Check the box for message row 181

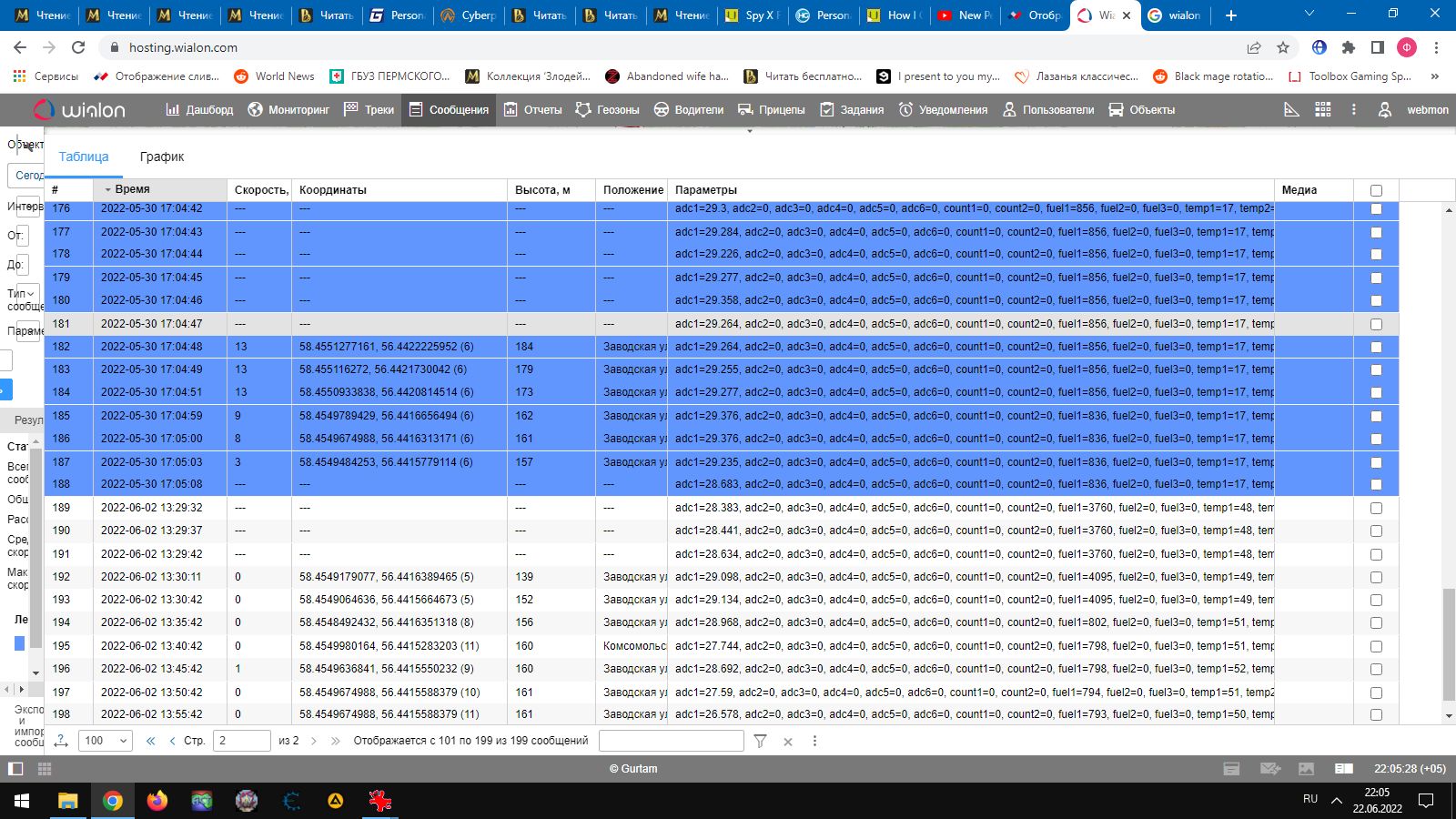coord(1376,324)
